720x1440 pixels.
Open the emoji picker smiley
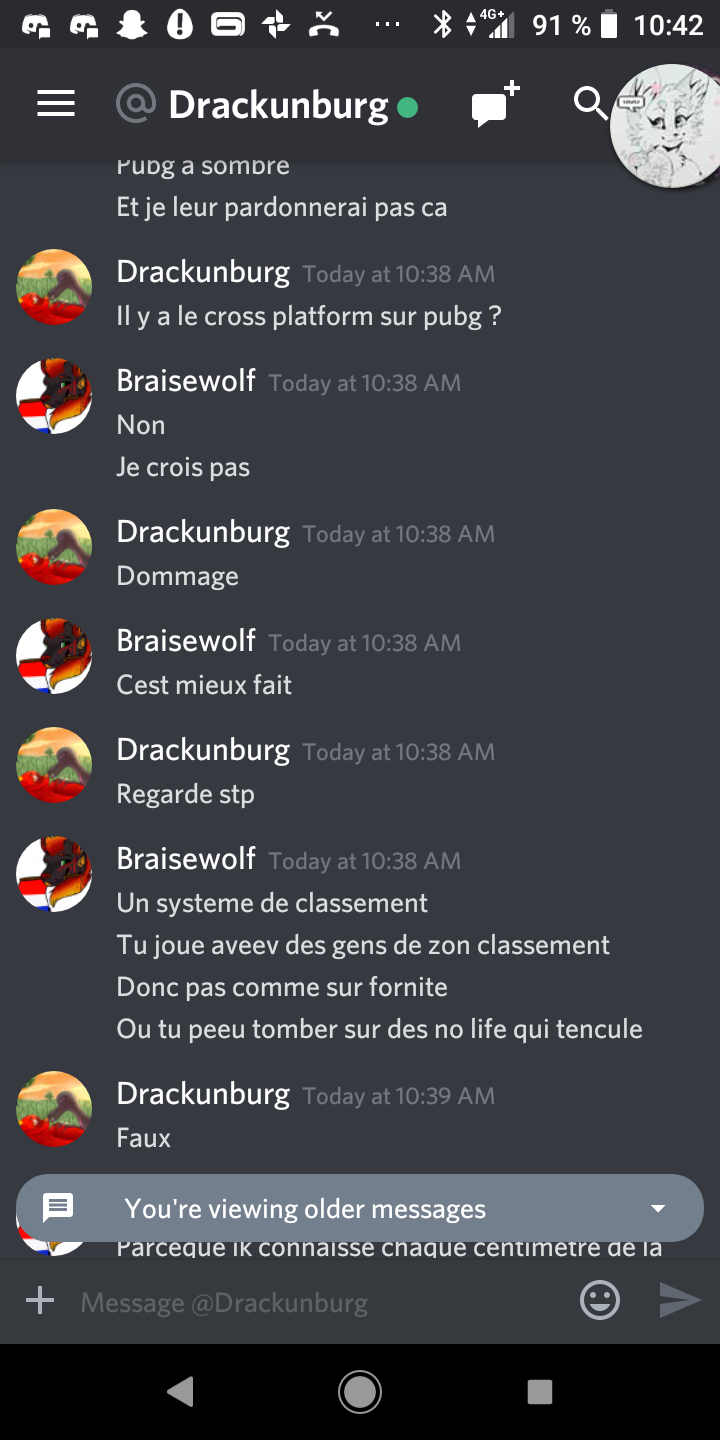click(600, 1300)
